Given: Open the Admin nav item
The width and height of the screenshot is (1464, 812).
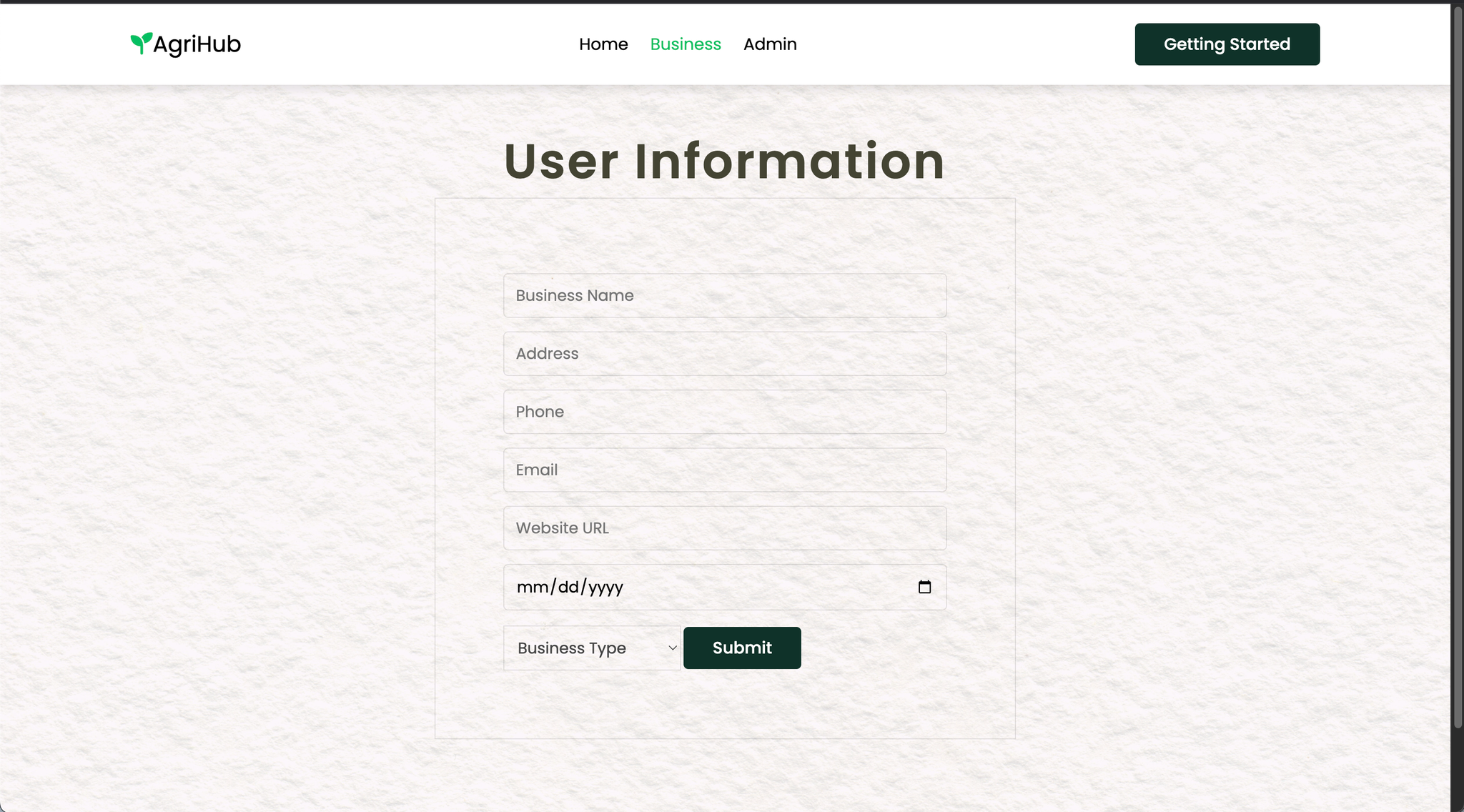Looking at the screenshot, I should (769, 44).
